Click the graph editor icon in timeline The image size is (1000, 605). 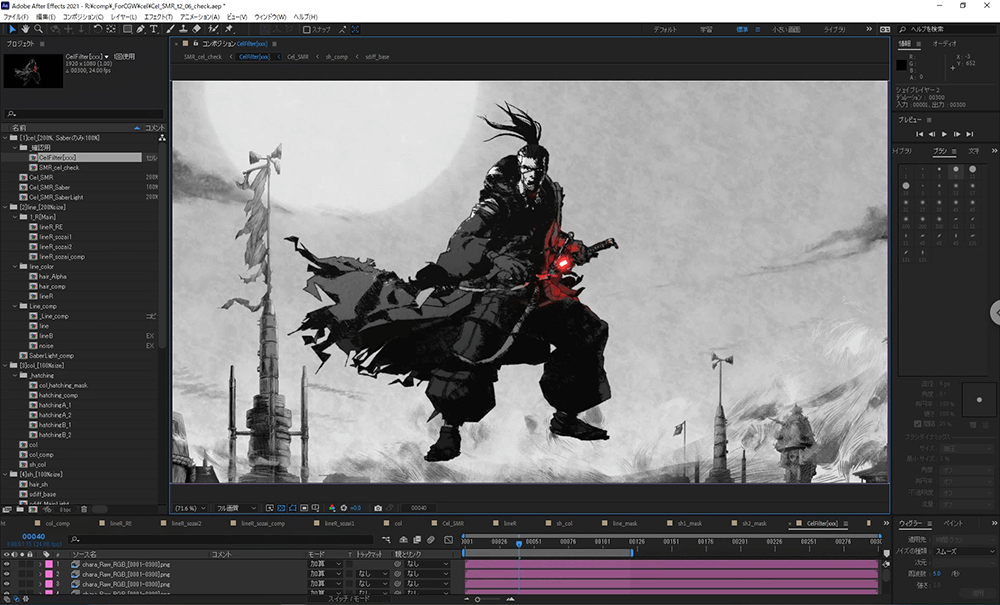448,539
